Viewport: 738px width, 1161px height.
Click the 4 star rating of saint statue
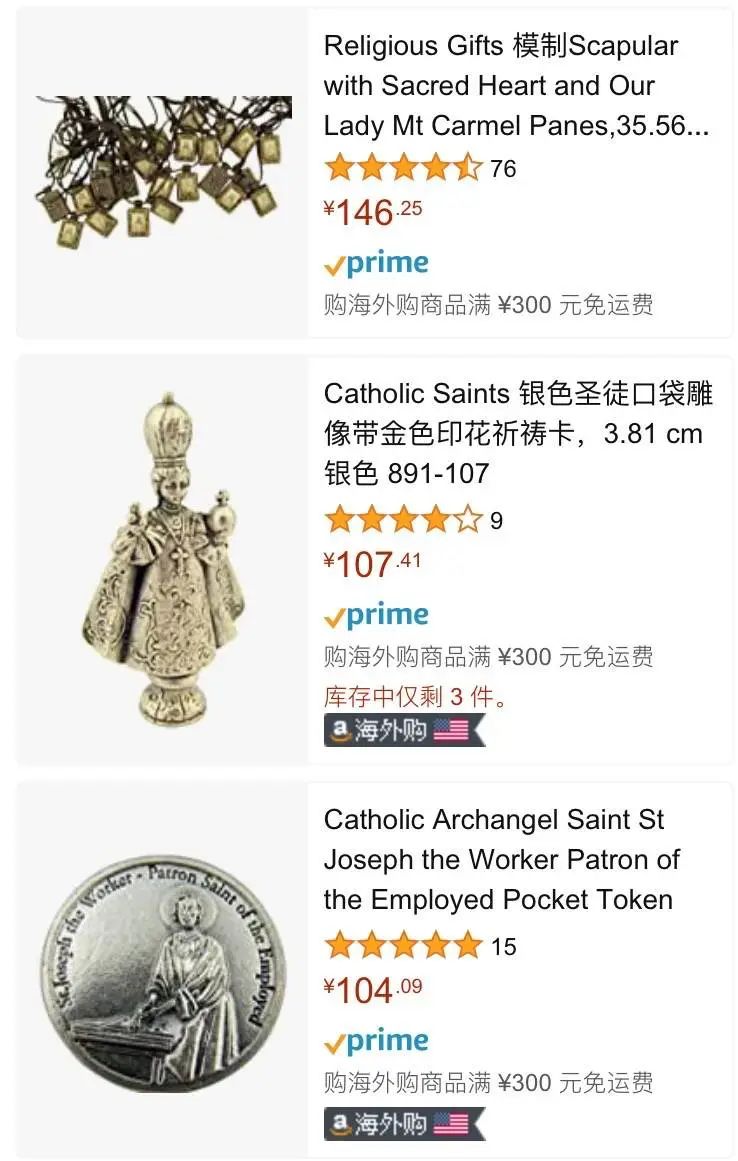(x=403, y=520)
